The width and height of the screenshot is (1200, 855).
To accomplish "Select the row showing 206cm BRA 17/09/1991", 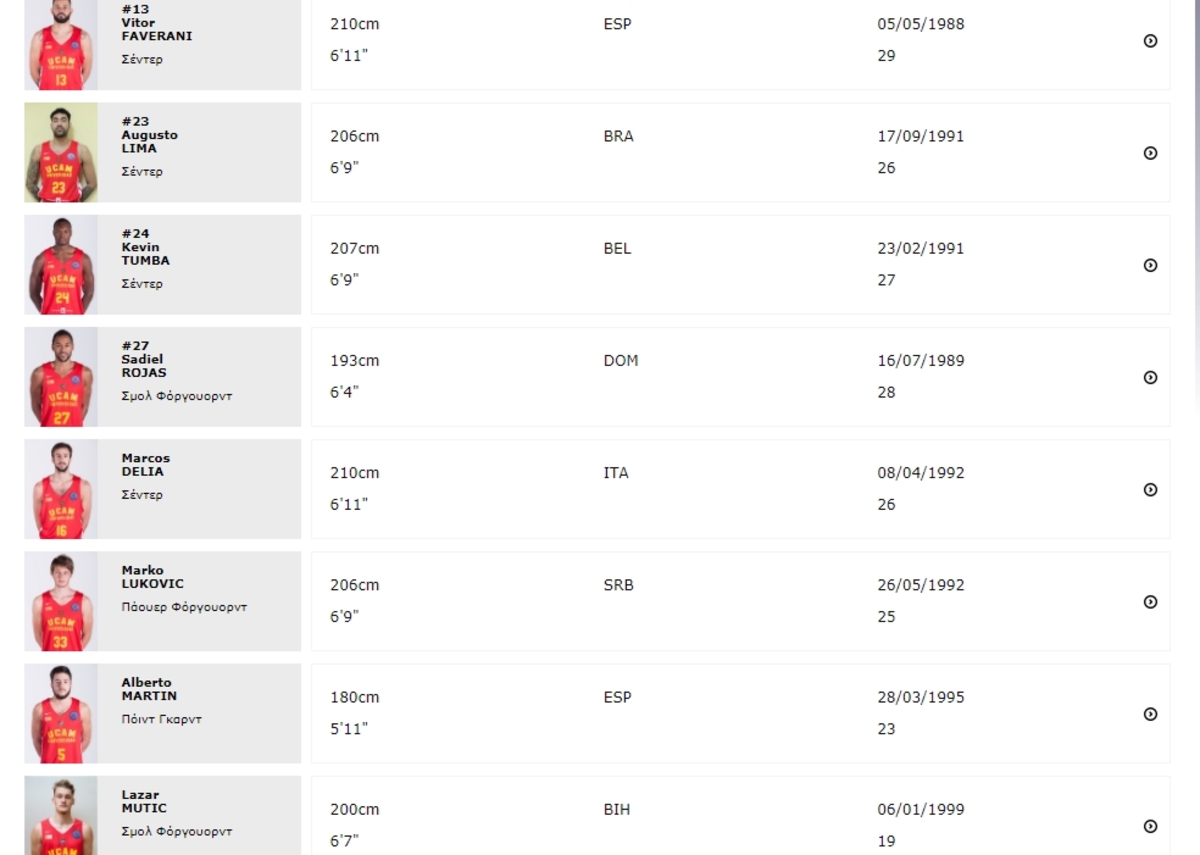I will point(741,152).
